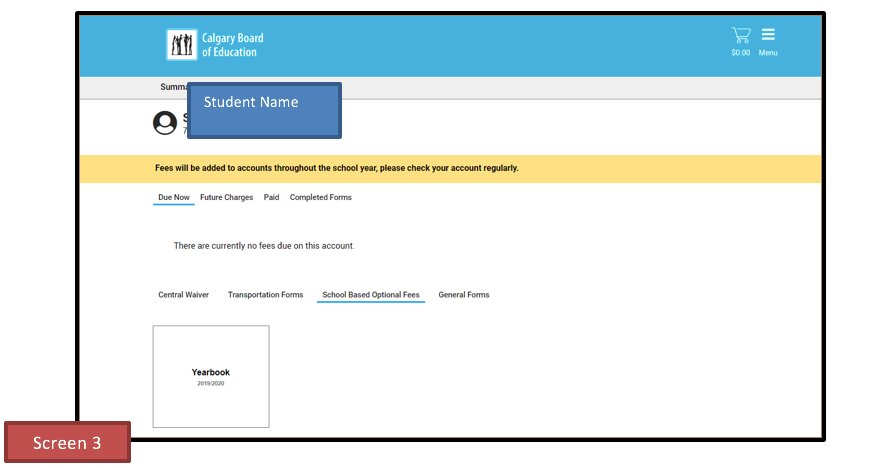Switch to the Due Now tab
894x468 pixels.
click(174, 198)
